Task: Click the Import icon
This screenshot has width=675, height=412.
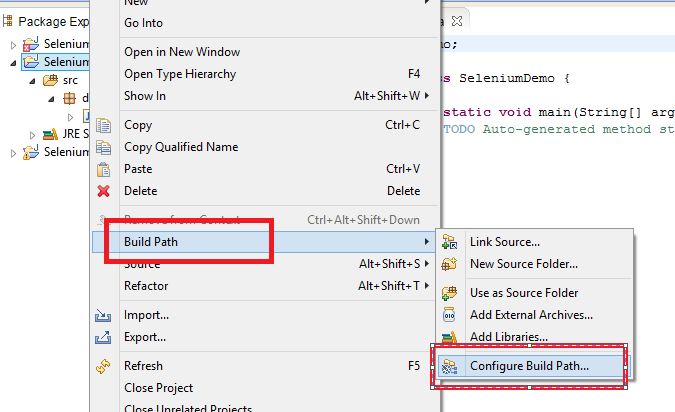Action: 103,315
